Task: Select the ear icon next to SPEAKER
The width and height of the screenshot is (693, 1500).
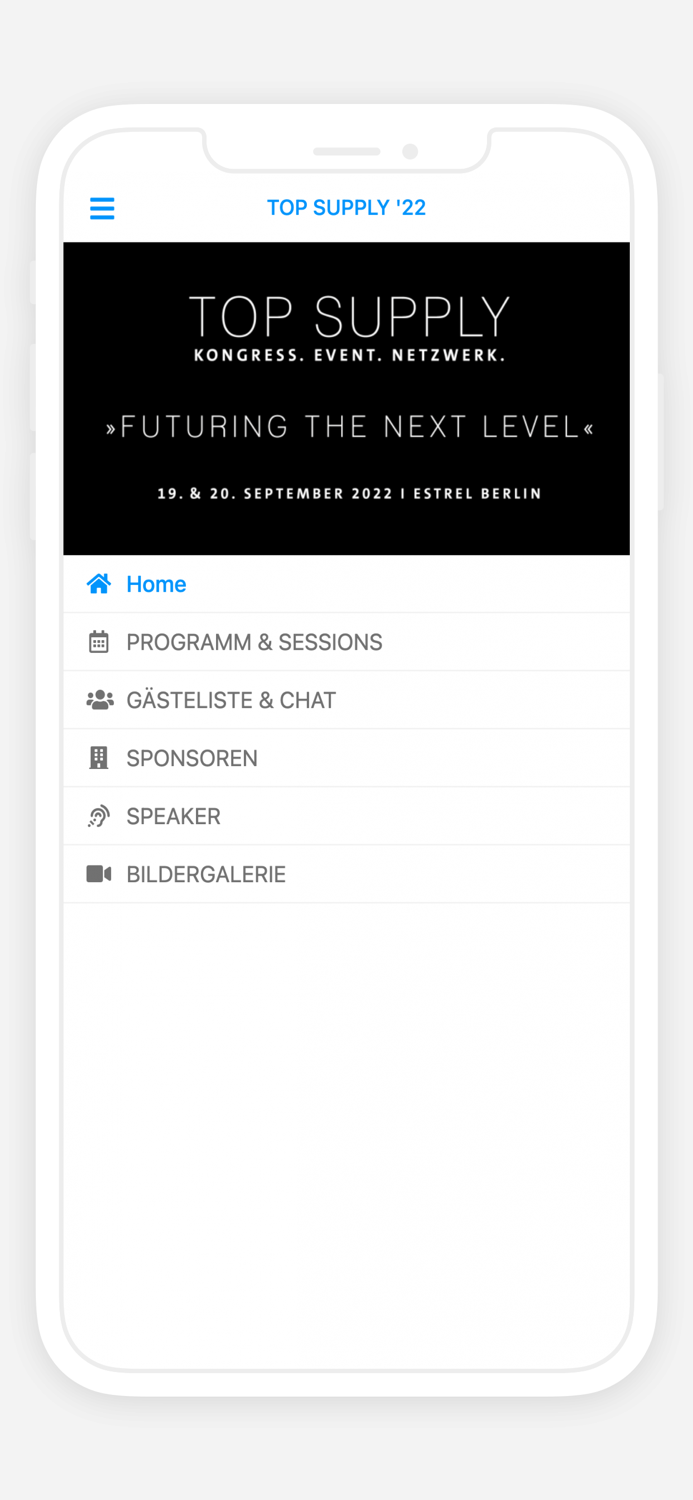Action: click(98, 816)
